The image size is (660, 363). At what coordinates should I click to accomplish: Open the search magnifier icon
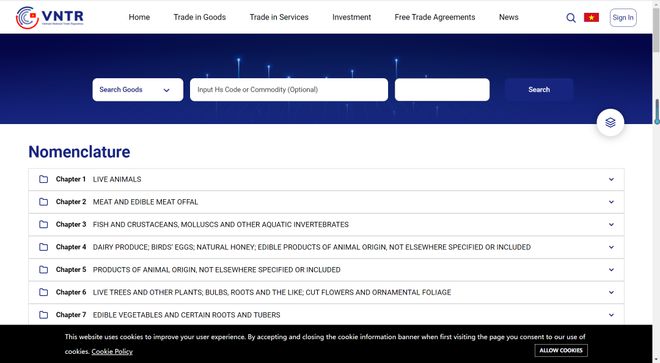point(571,18)
